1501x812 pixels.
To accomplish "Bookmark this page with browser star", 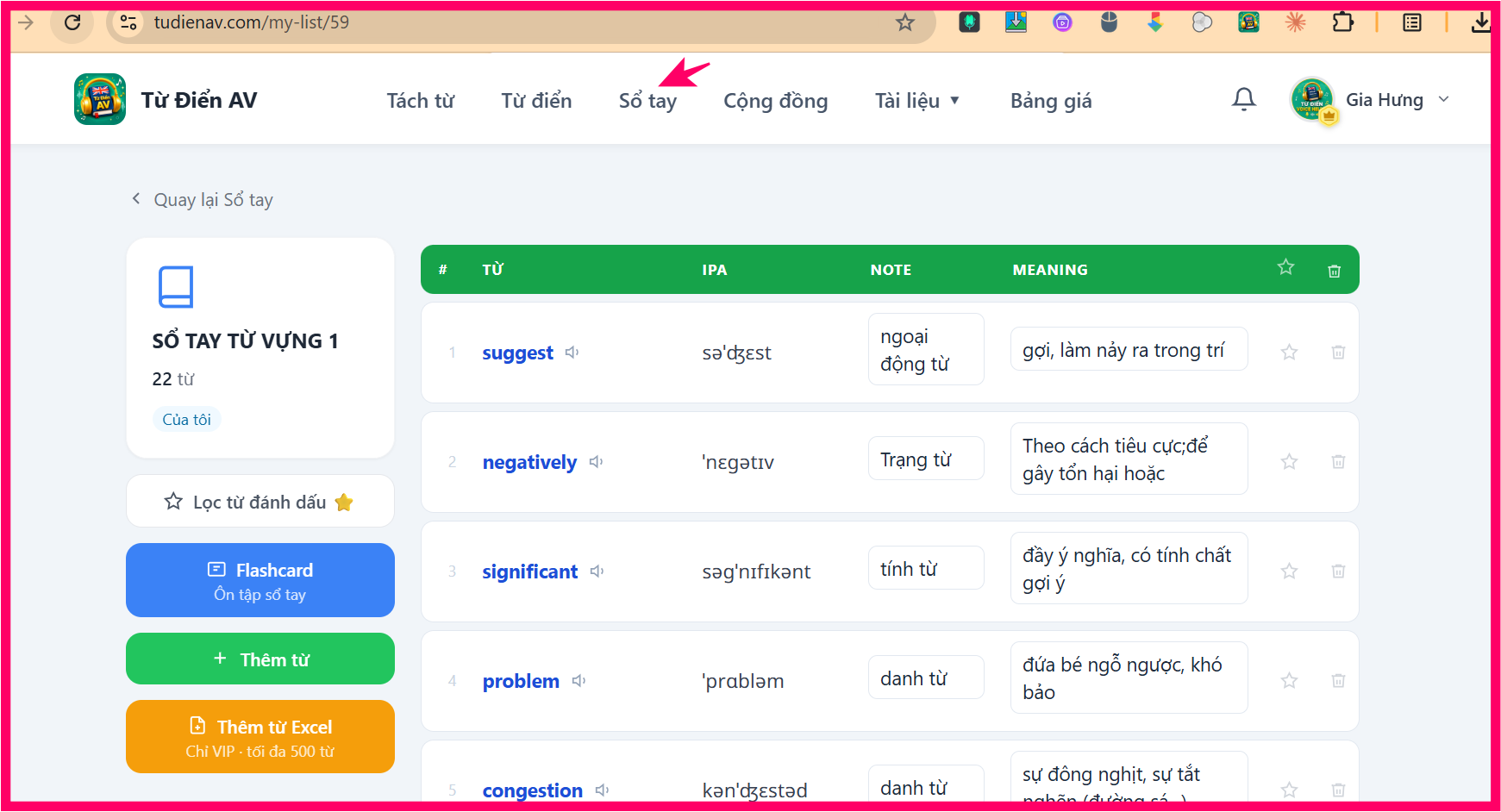I will click(904, 22).
